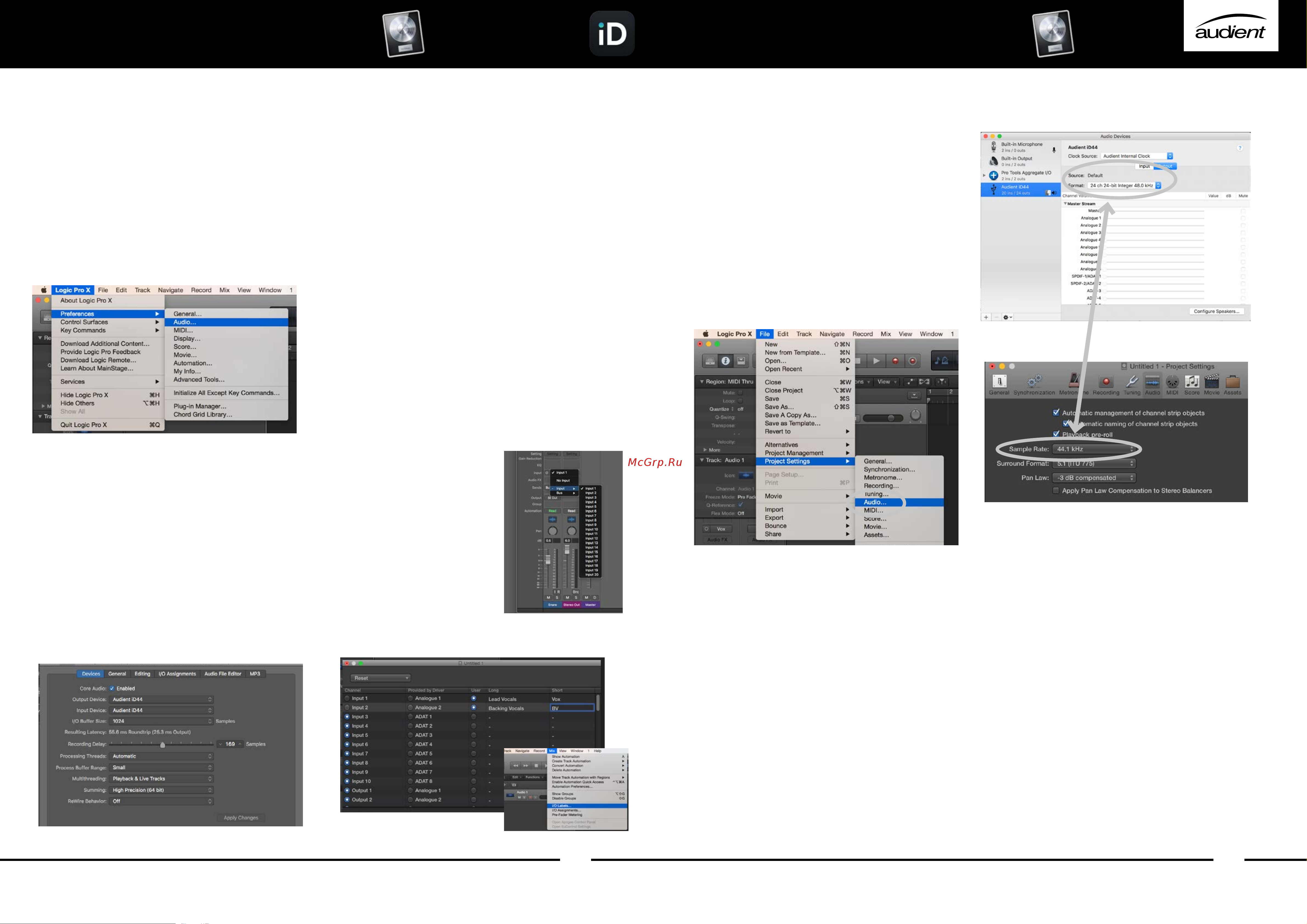Select Channel radio for Input 3

[347, 717]
